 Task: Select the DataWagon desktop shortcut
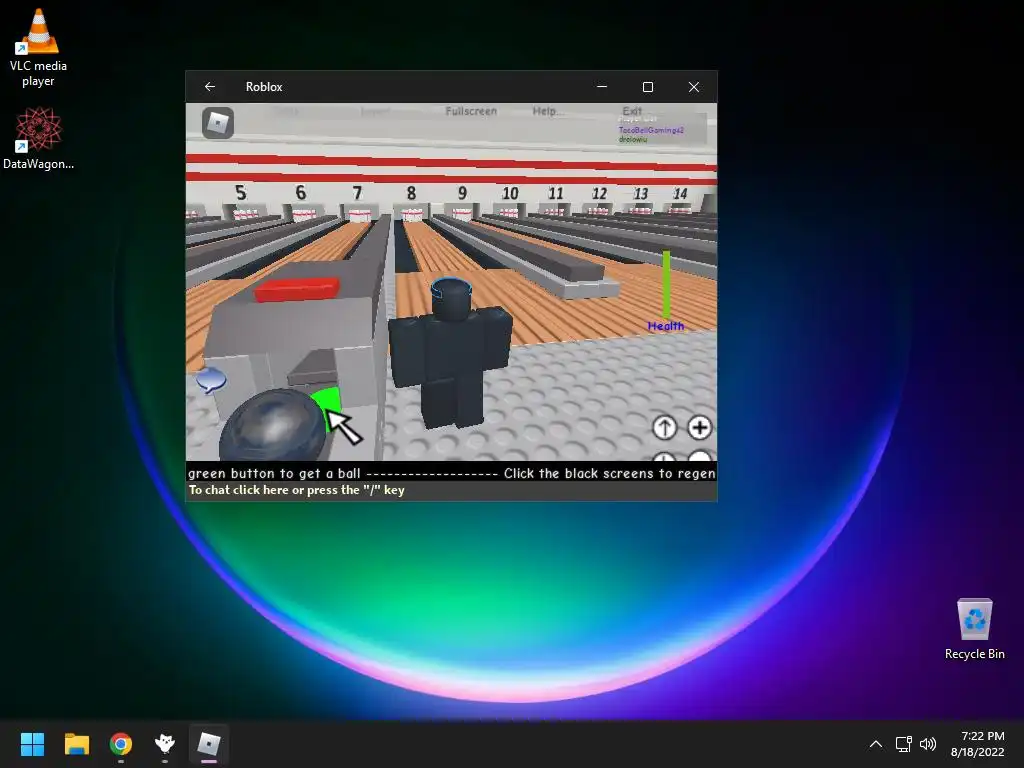[38, 139]
